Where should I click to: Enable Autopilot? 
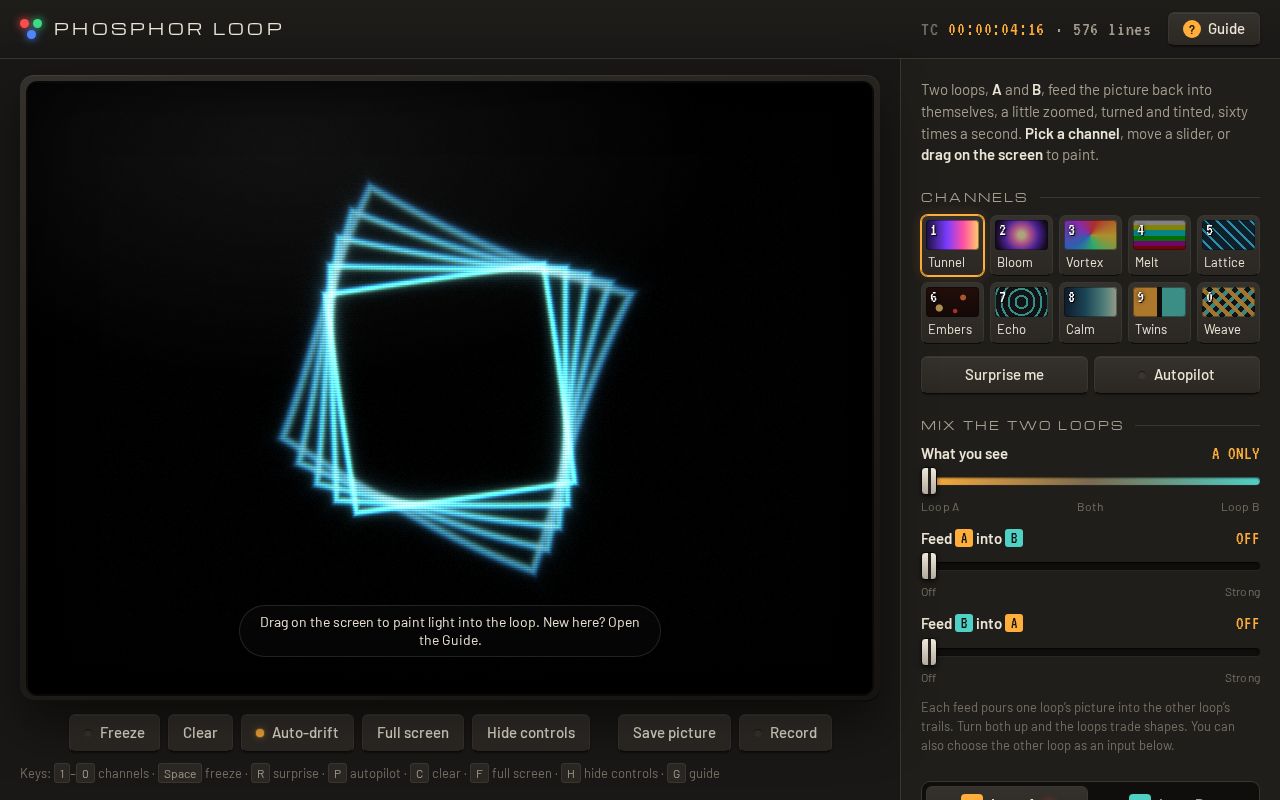point(1177,375)
